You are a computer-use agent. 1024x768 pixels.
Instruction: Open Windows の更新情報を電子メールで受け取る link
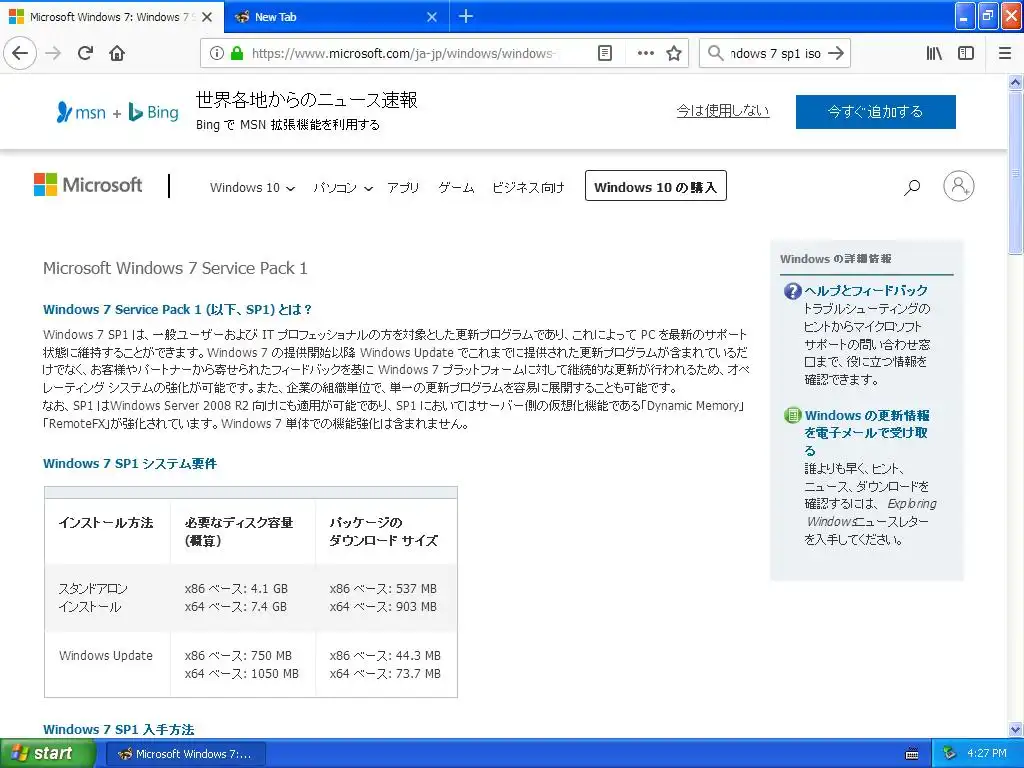[867, 433]
